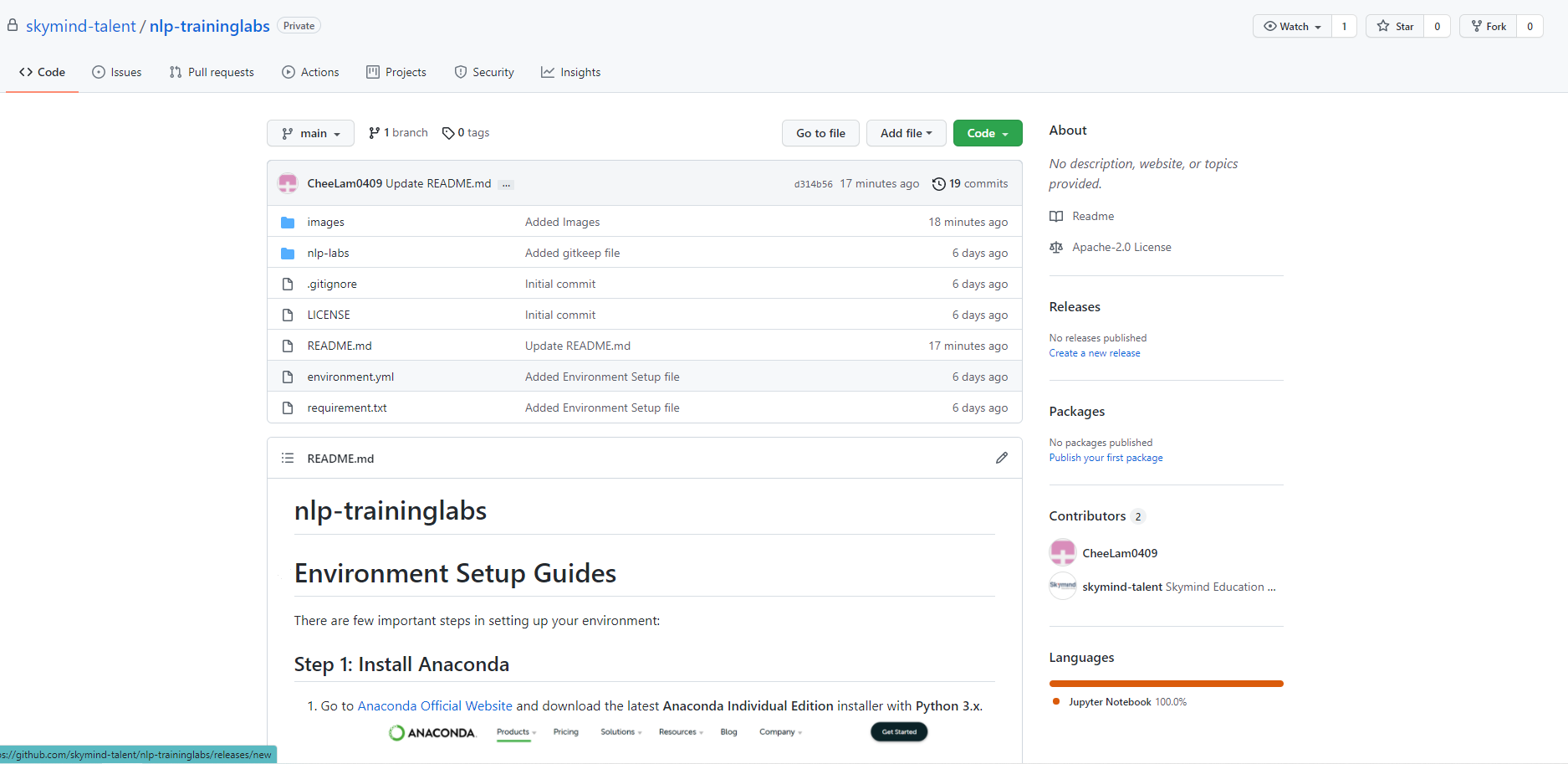
Task: Click the Go to file button
Action: [x=820, y=133]
